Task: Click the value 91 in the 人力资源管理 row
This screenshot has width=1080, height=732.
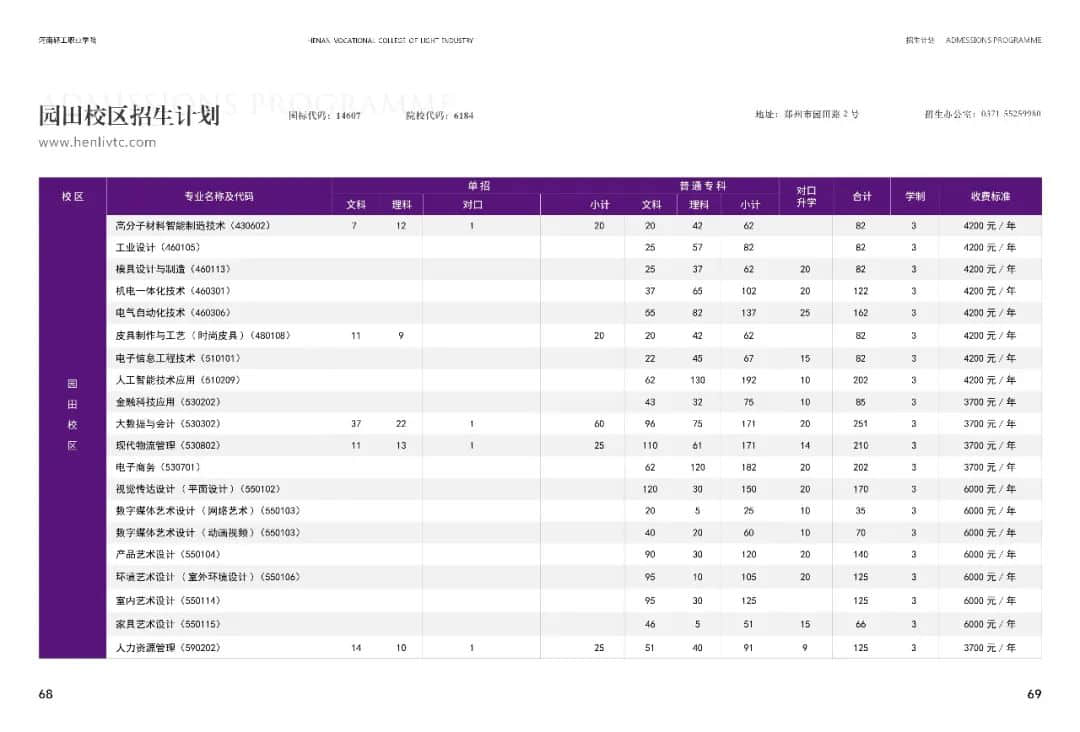Action: point(749,648)
